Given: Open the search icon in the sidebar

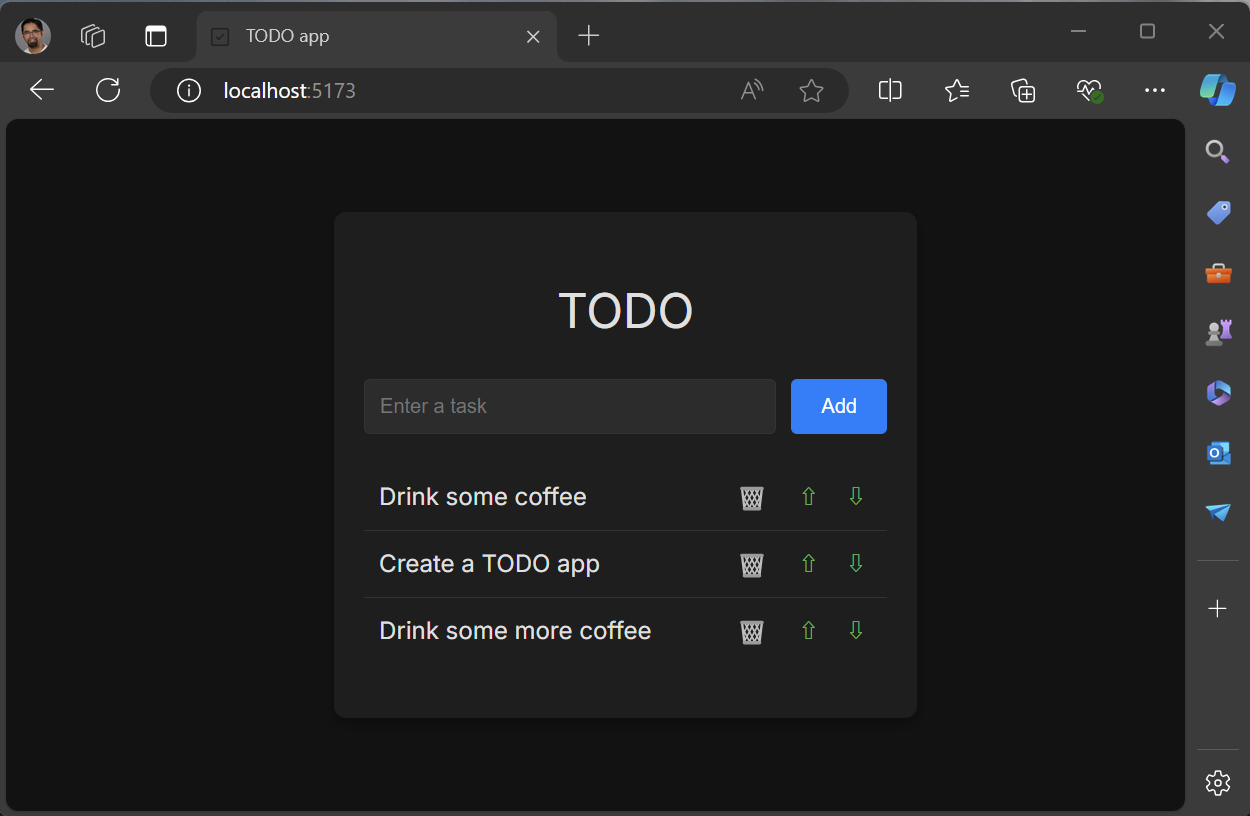Looking at the screenshot, I should [x=1217, y=152].
